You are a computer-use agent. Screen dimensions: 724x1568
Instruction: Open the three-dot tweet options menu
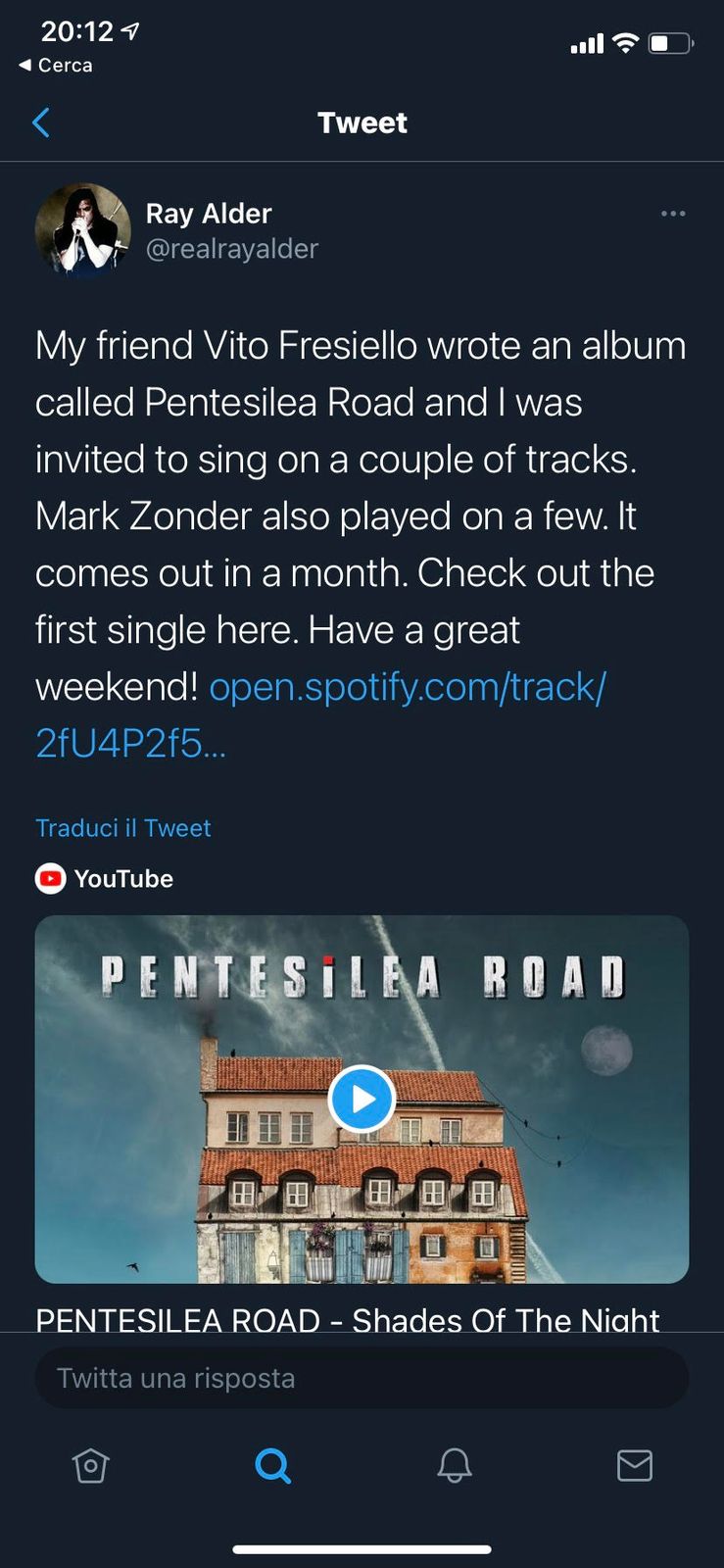click(673, 214)
